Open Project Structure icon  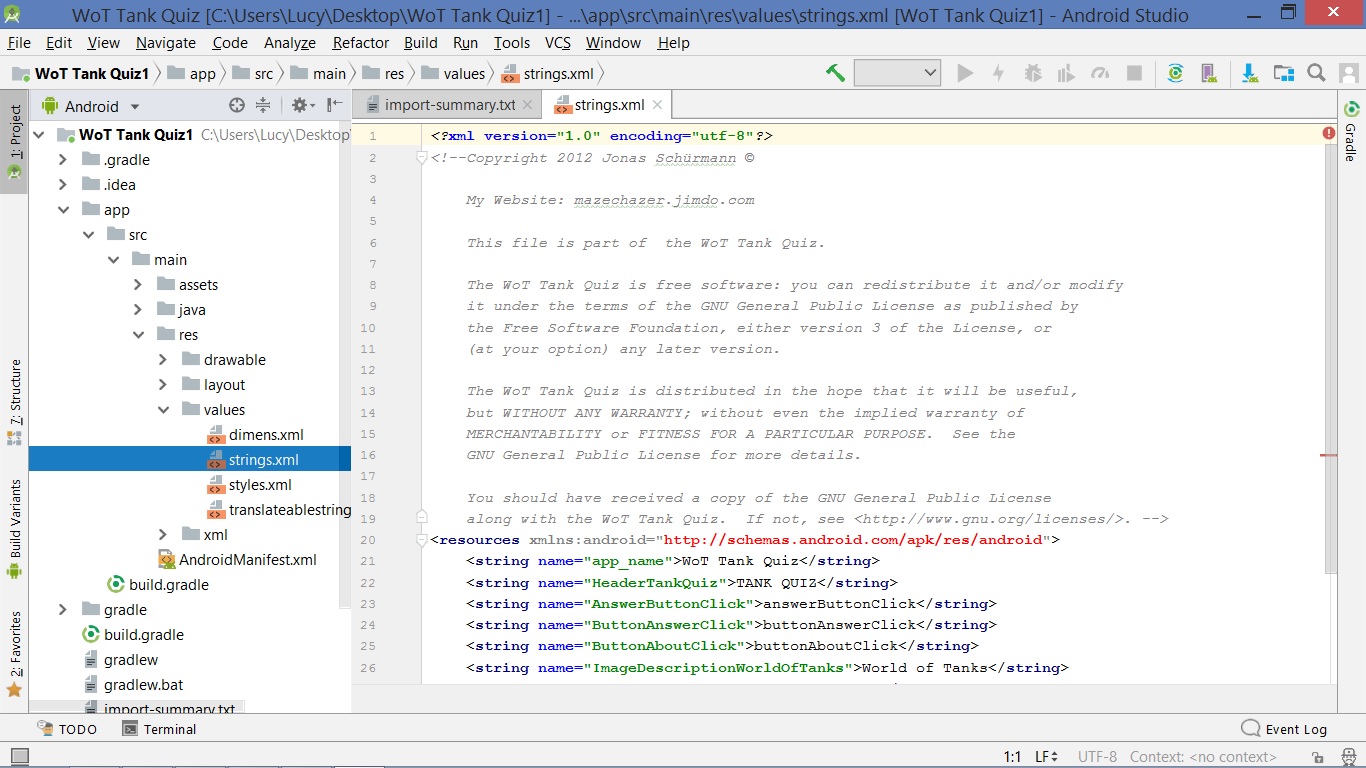tap(1283, 73)
